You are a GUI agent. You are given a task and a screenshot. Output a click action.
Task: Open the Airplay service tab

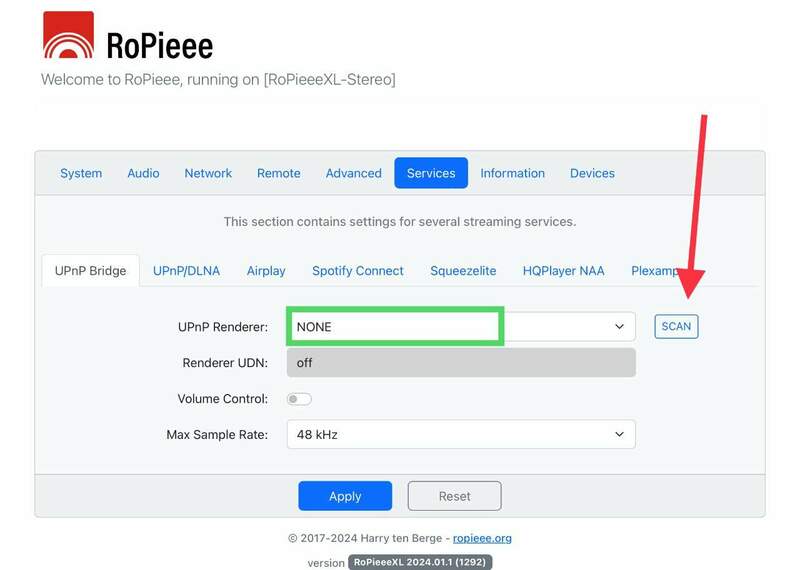pyautogui.click(x=266, y=270)
